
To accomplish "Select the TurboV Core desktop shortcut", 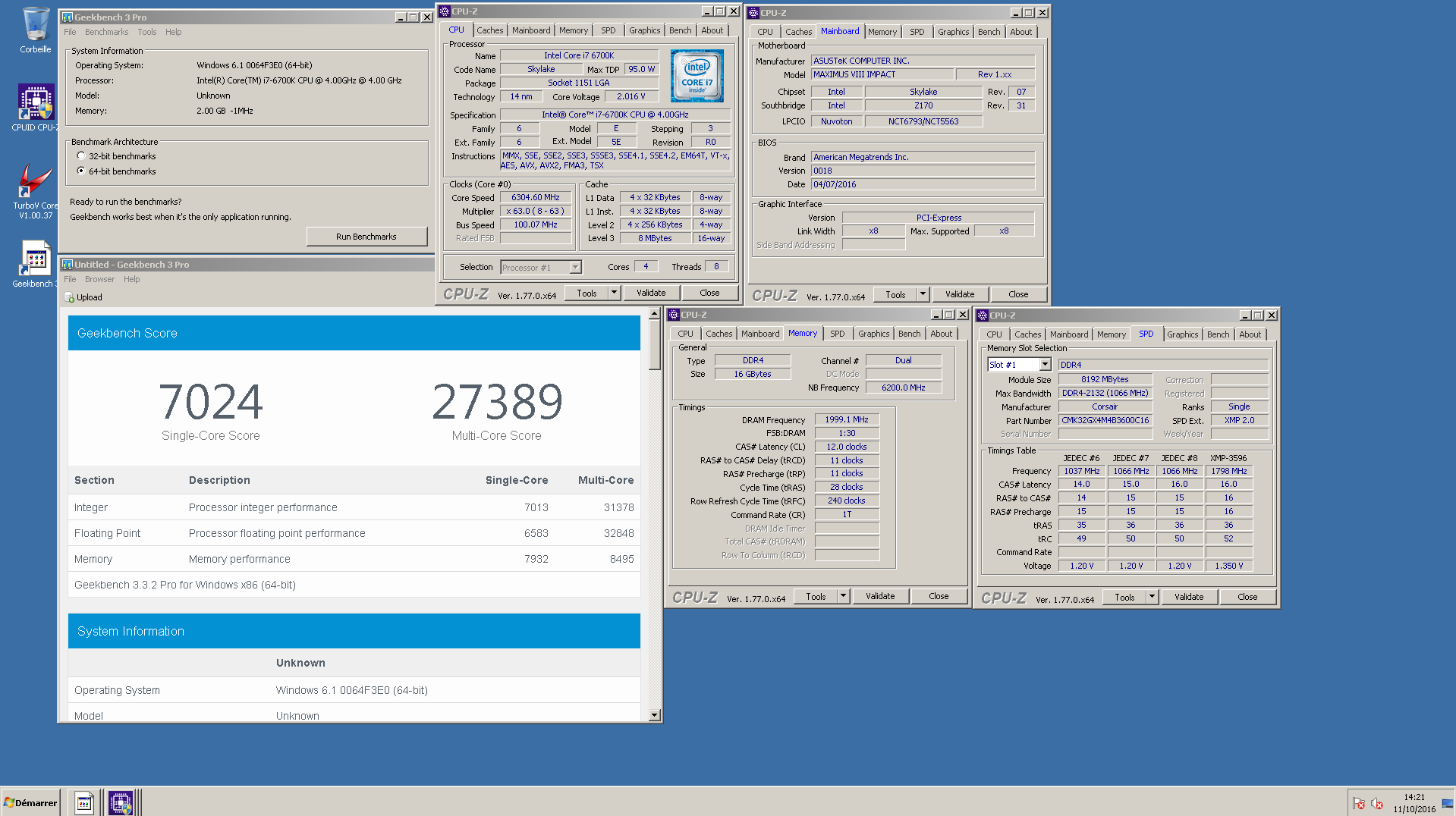I will click(36, 191).
